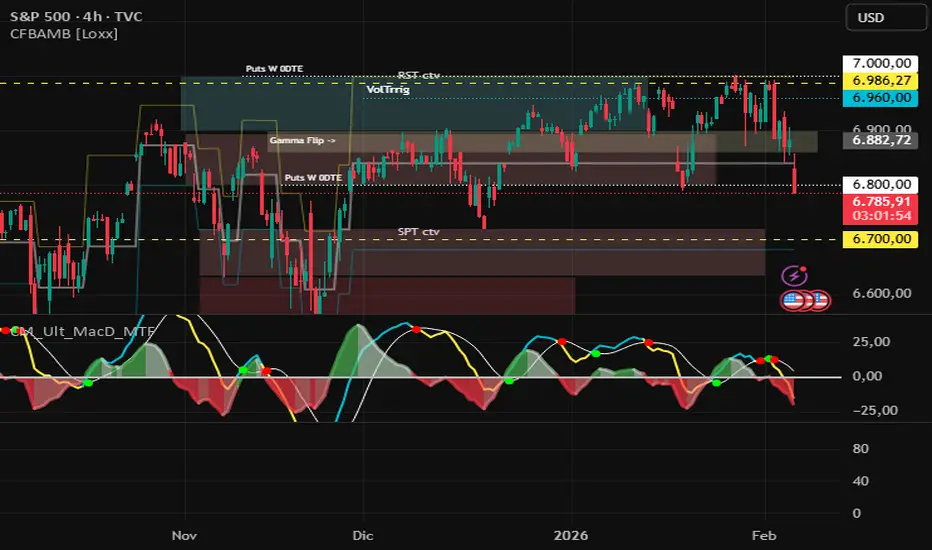This screenshot has height=550, width=932.
Task: Click the white 6.800,00 price label
Action: coord(881,184)
